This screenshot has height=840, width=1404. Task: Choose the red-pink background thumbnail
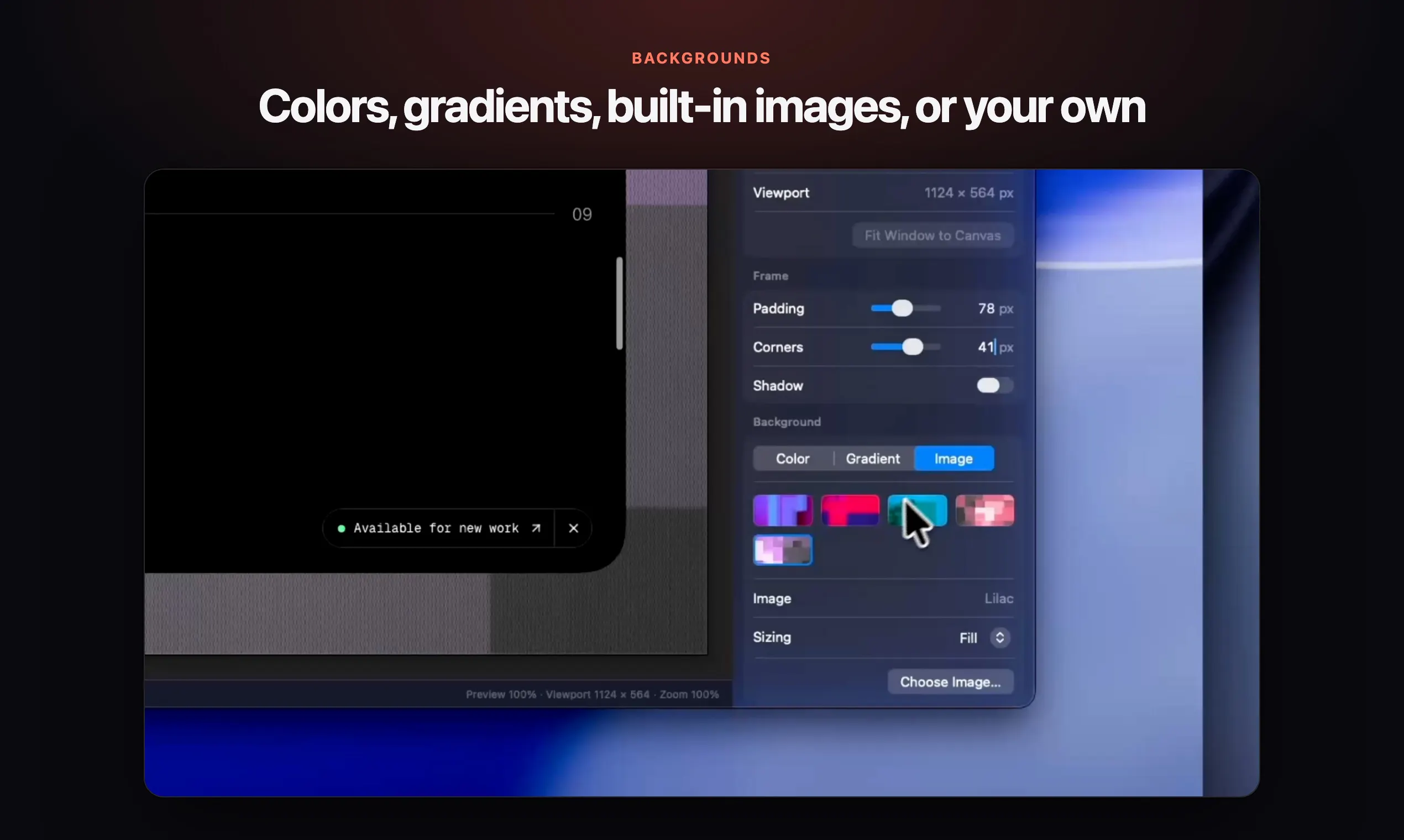850,511
